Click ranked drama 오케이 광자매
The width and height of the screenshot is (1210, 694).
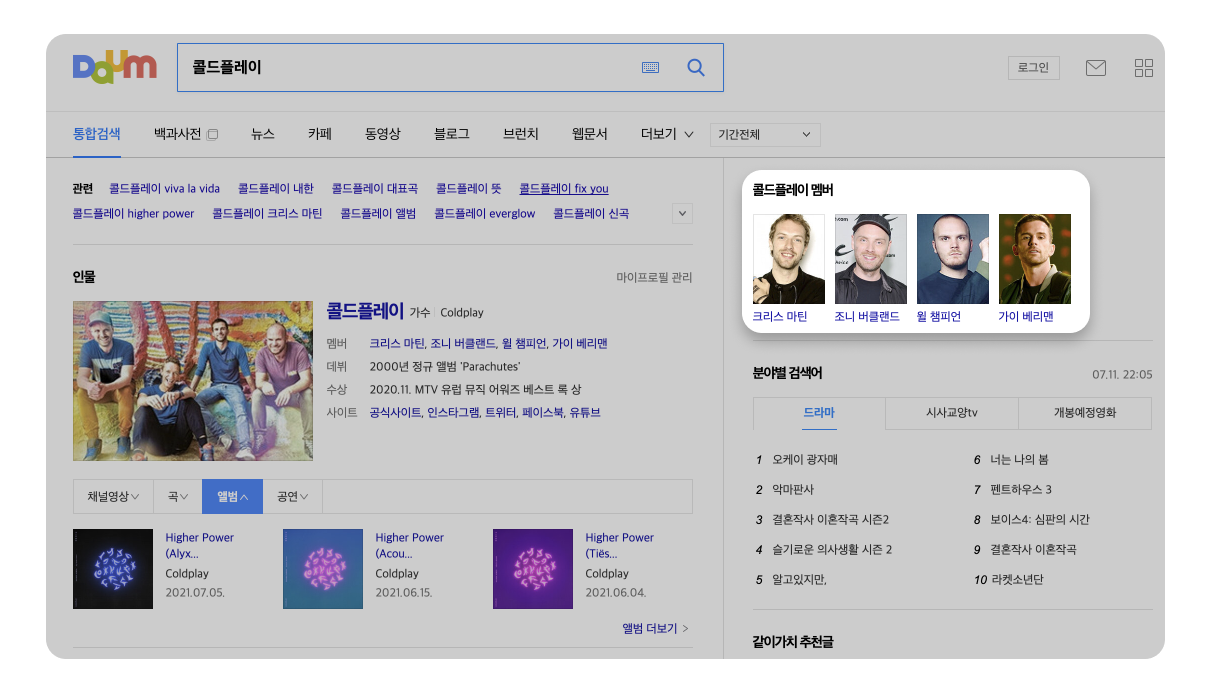[x=805, y=460]
